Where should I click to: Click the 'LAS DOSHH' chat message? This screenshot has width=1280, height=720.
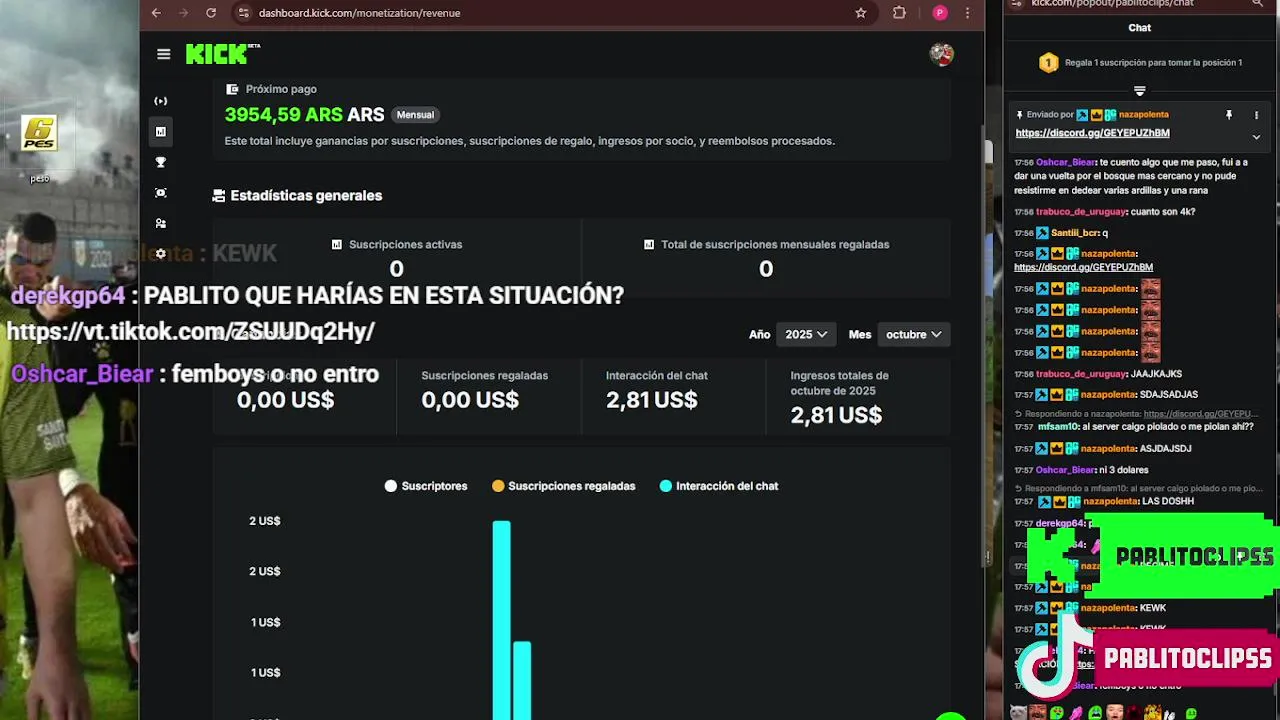pyautogui.click(x=1168, y=502)
